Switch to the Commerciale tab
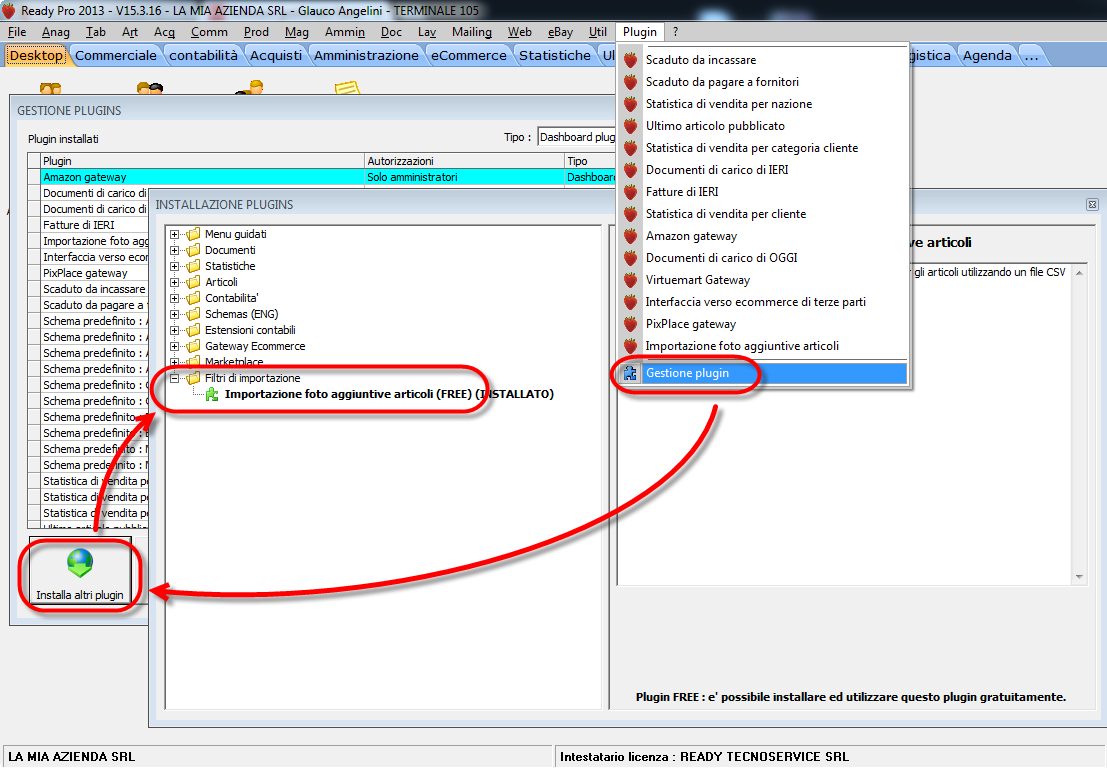1107x768 pixels. coord(116,55)
